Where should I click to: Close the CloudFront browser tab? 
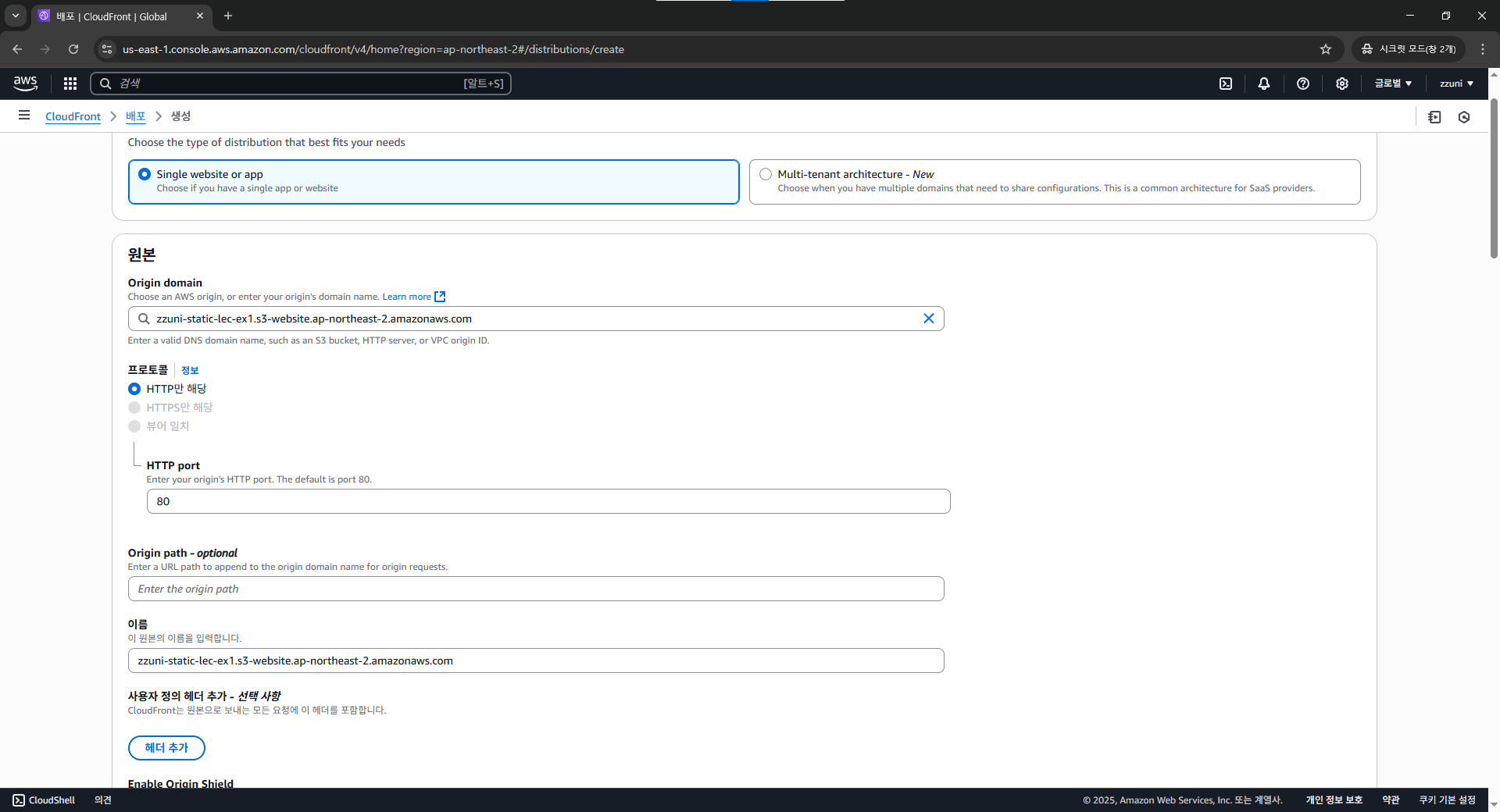200,16
